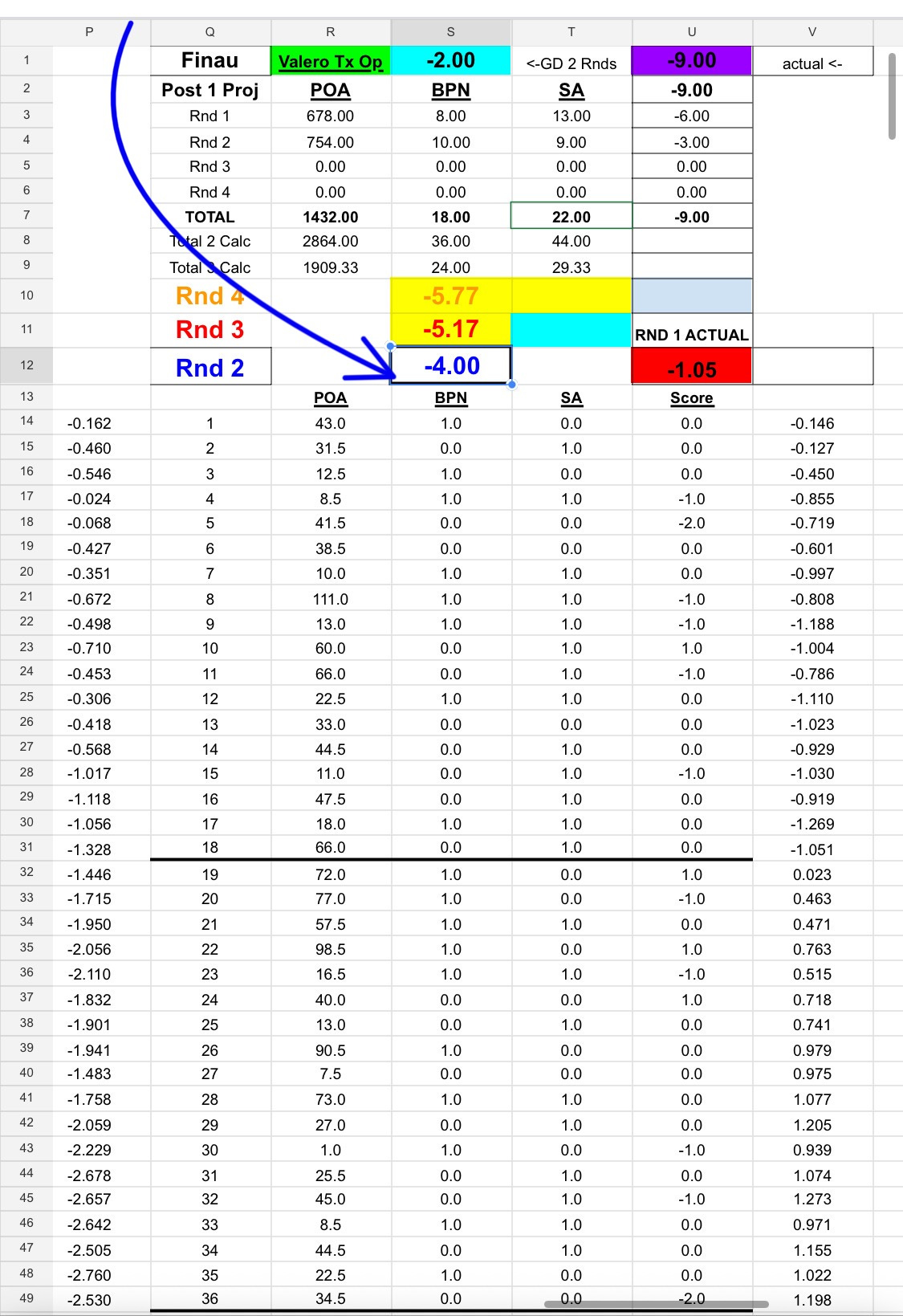Select column header T
Screen dimensions: 903x1316
[x=571, y=32]
